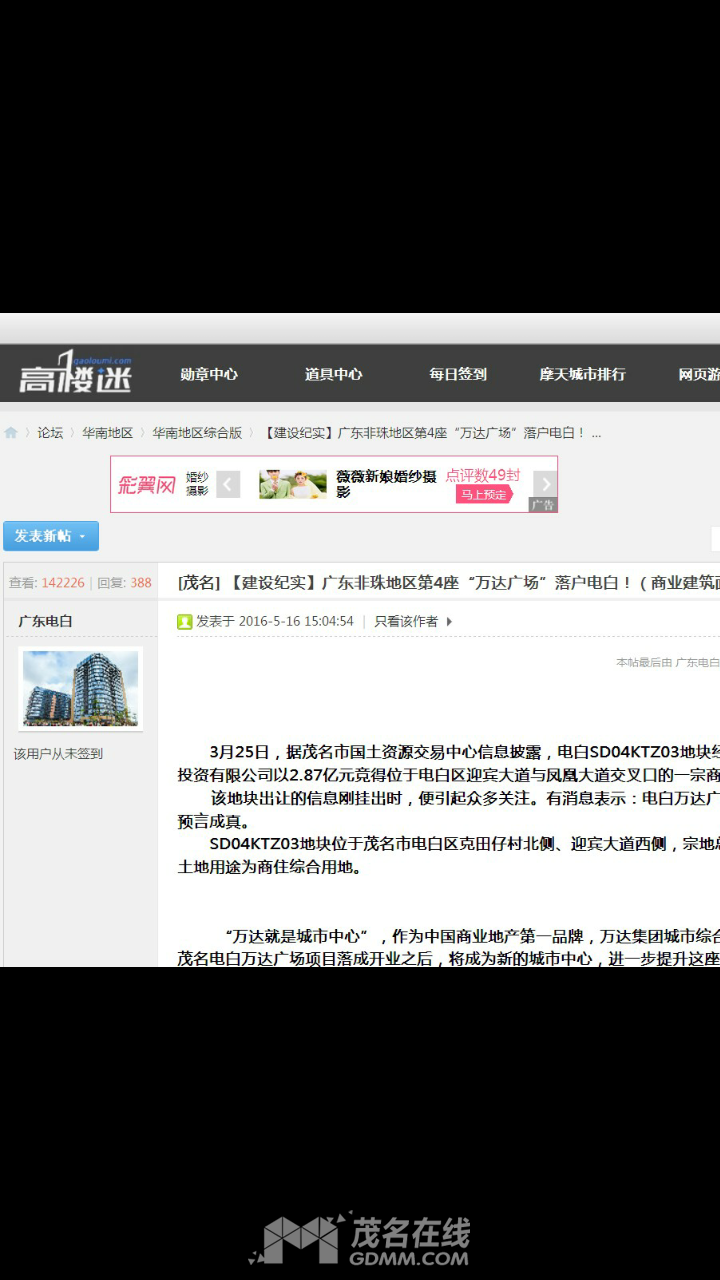Open the 每日签到 menu item
The image size is (720, 1280).
click(x=458, y=374)
